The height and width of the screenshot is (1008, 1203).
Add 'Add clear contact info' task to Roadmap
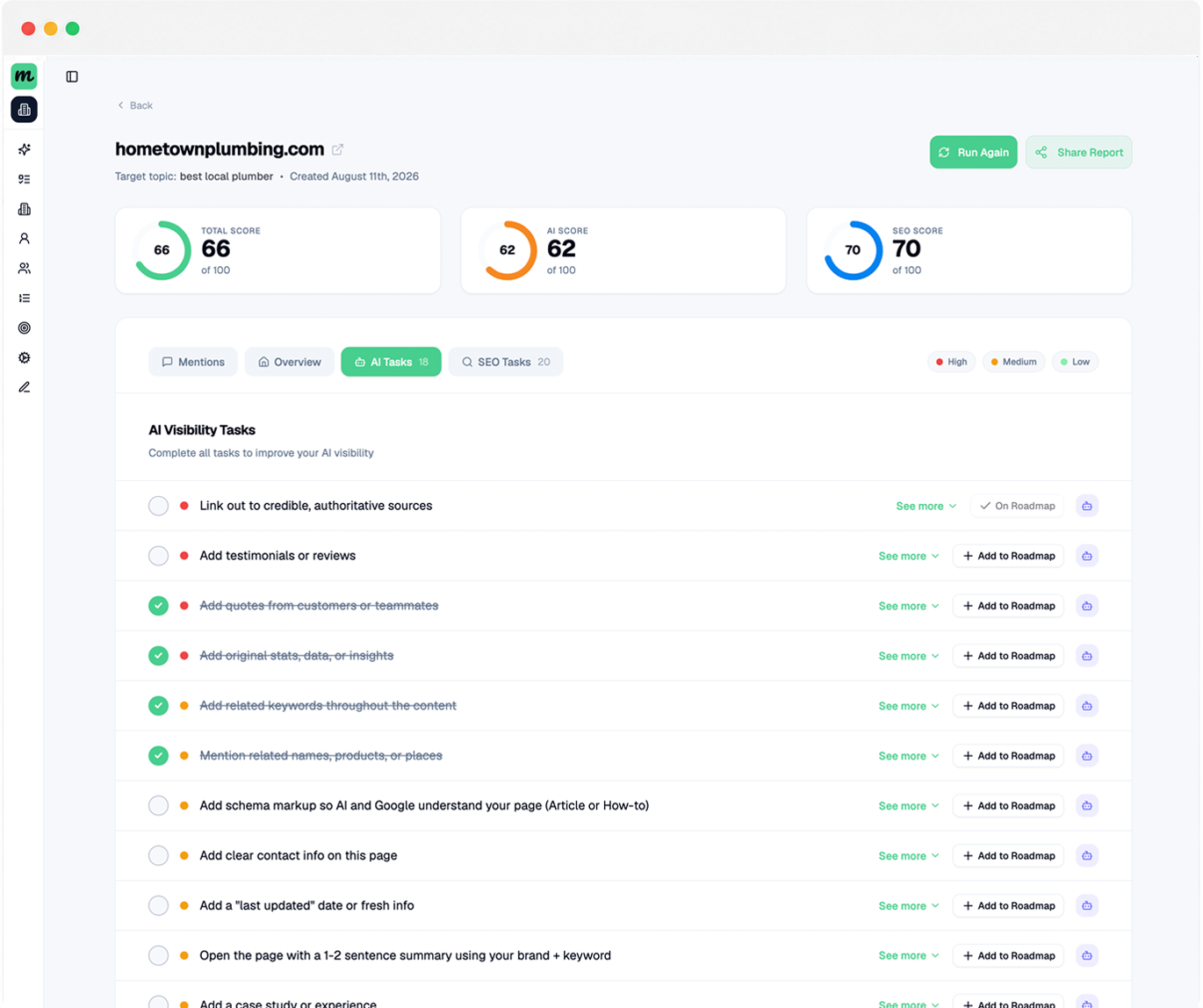click(x=1008, y=857)
